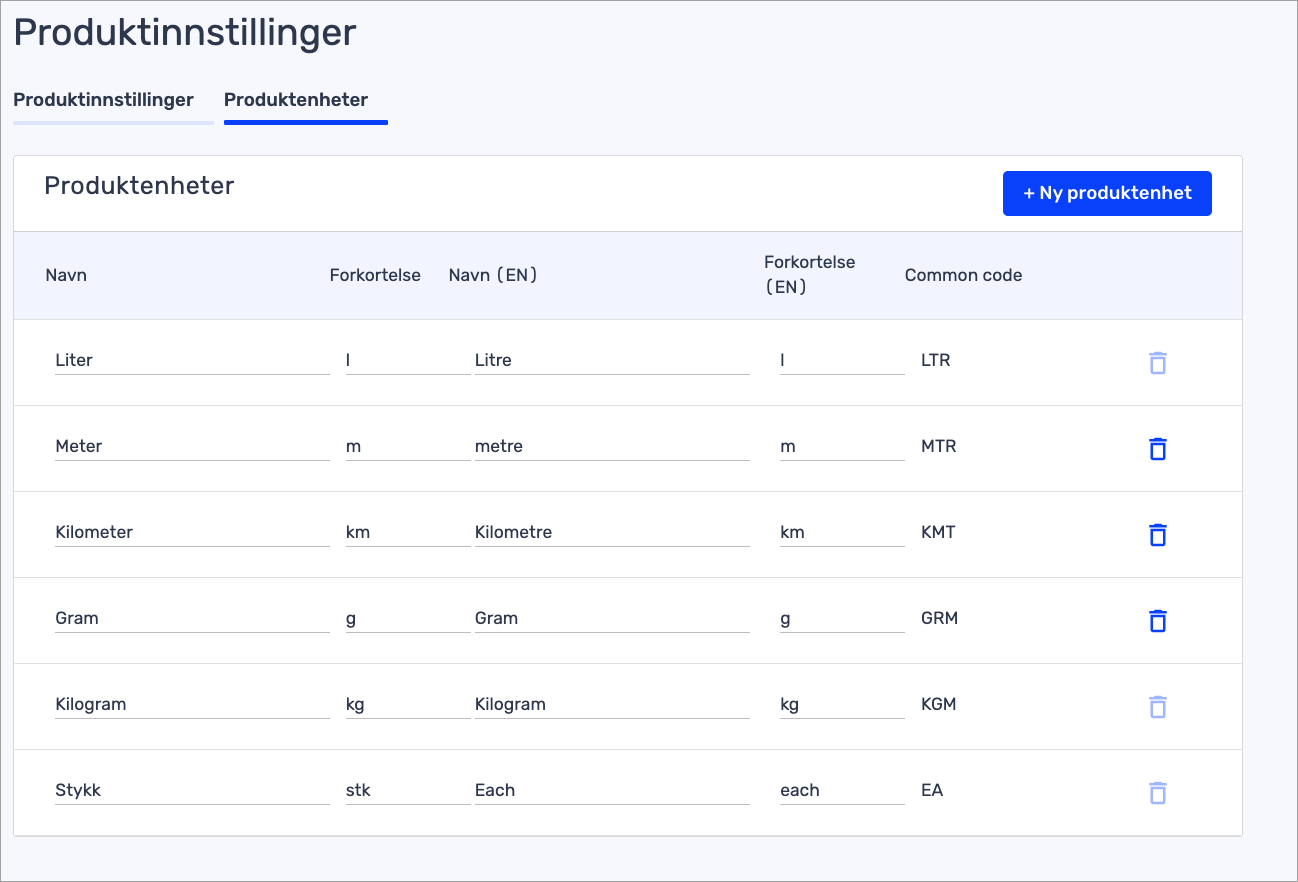The image size is (1298, 882).
Task: Edit the Kilometre English name field
Action: pos(612,532)
